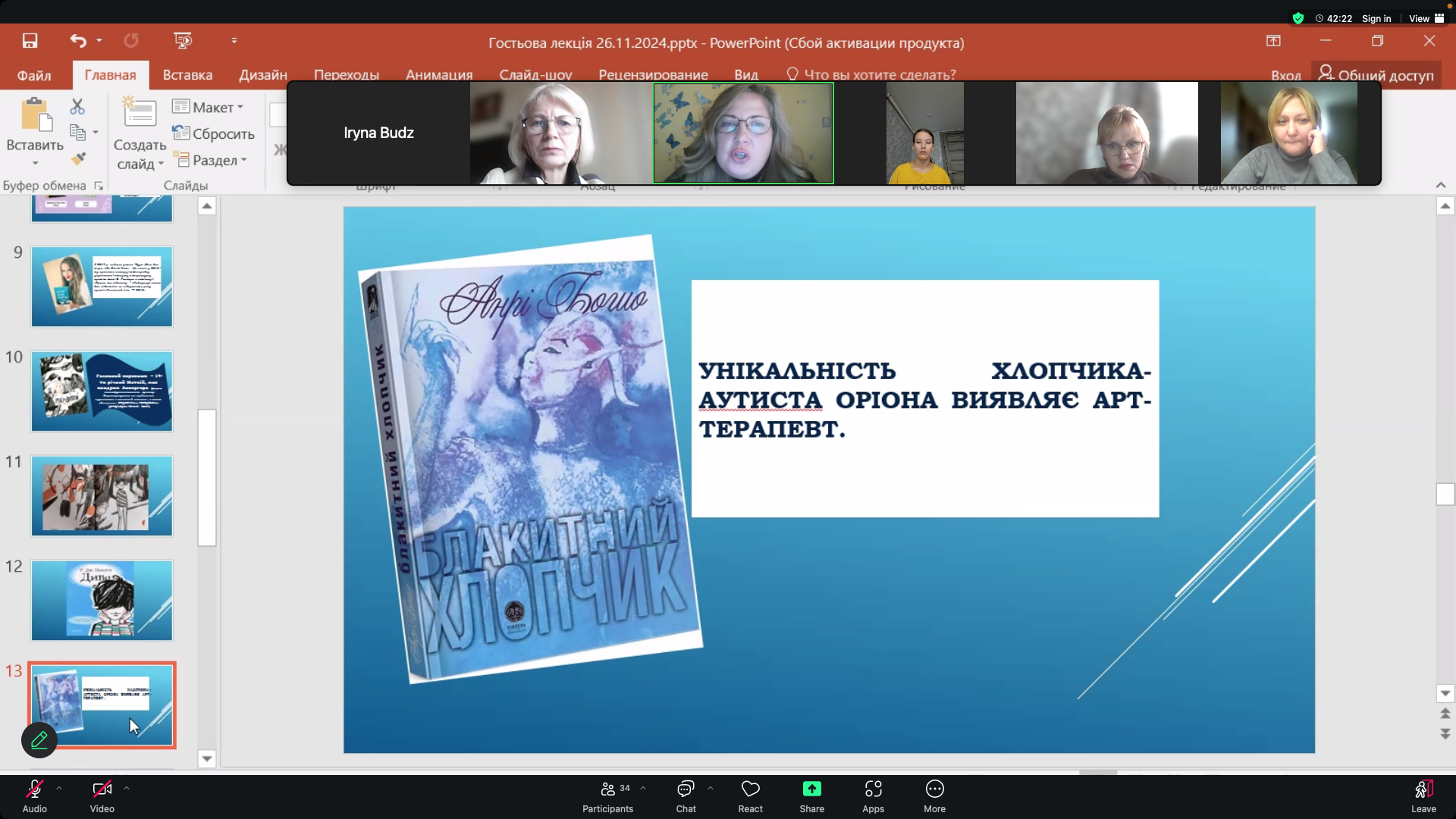Open the Вид ribbon tab
Viewport: 1456px width, 819px height.
pos(746,75)
